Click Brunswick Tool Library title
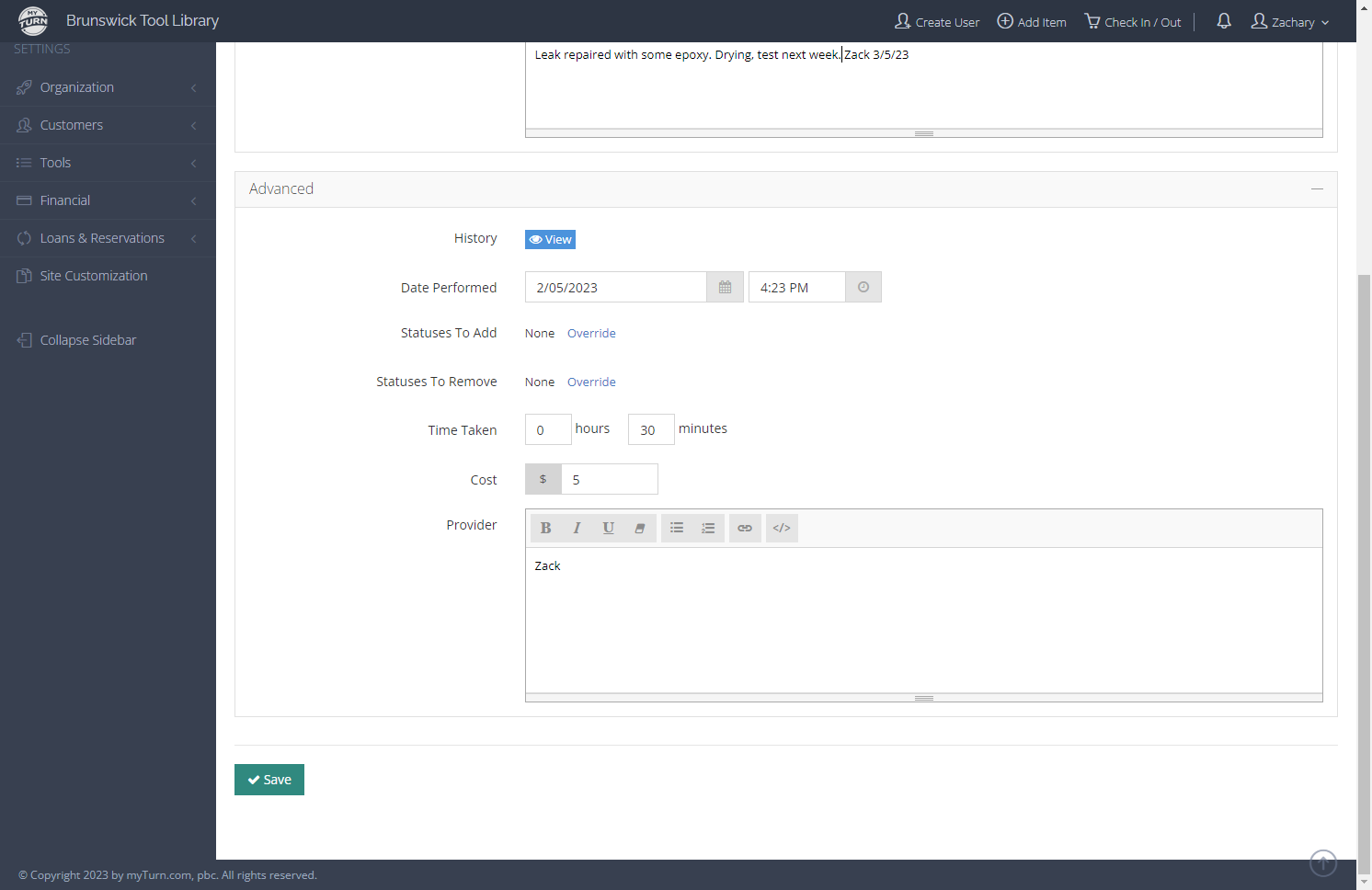The image size is (1372, 890). coord(143,20)
